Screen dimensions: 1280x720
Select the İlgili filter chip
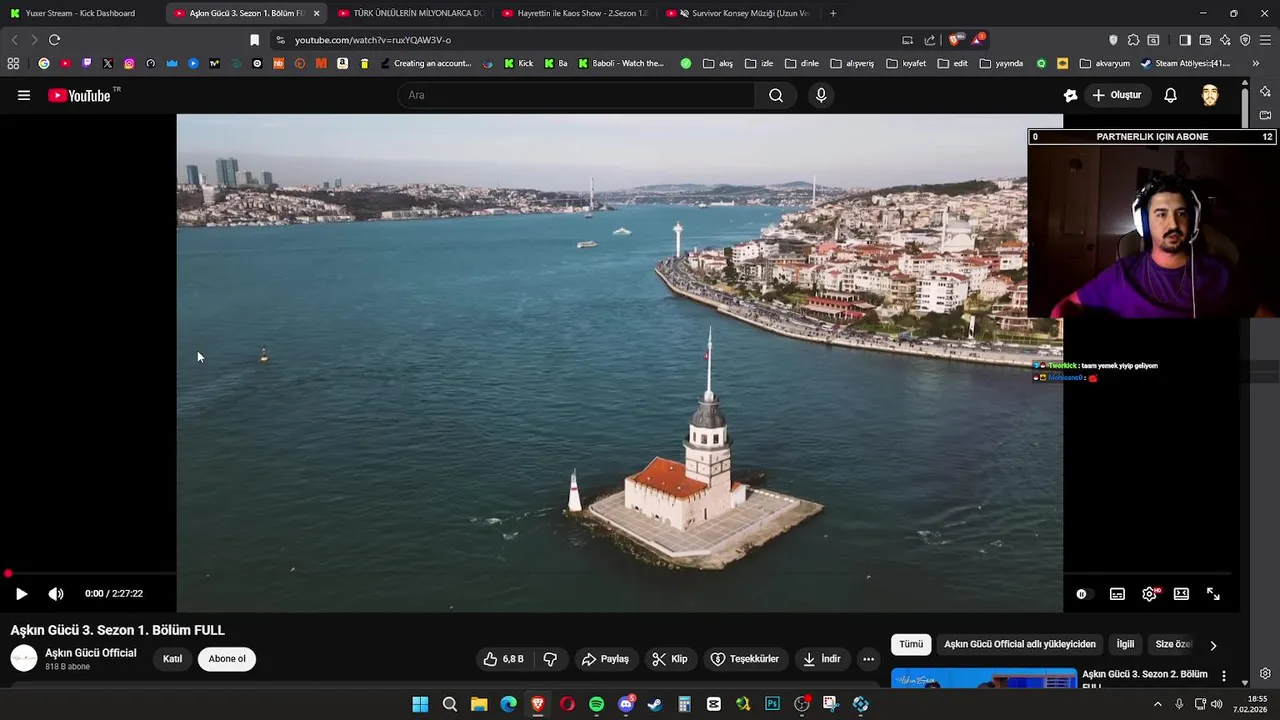coord(1125,645)
